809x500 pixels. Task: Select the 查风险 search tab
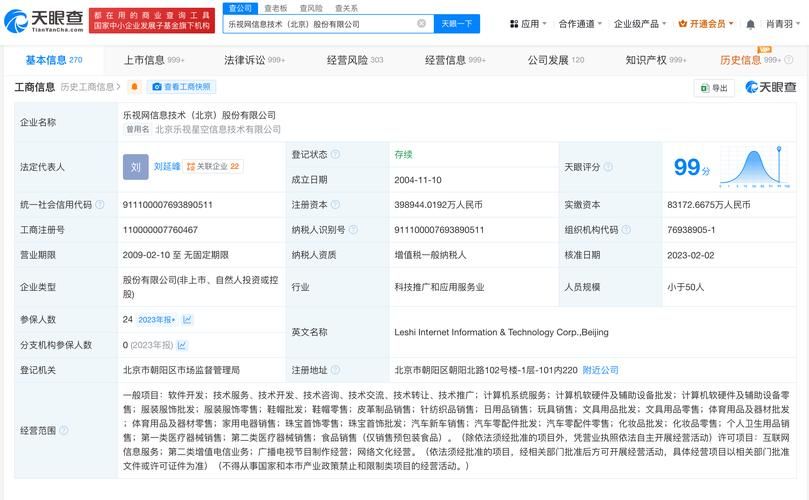click(x=311, y=8)
